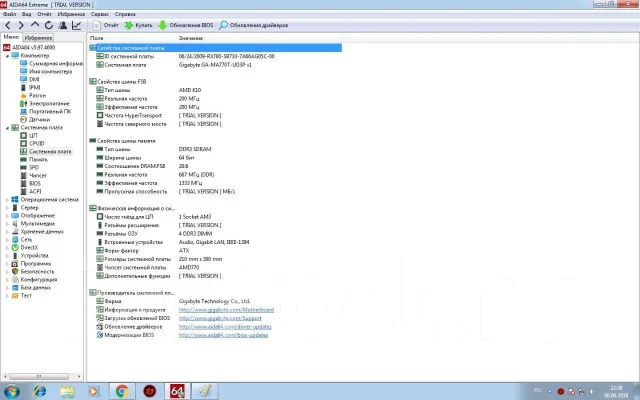Open the gigabyte.com/Motherboard product link
This screenshot has height=400, width=640.
click(226, 310)
